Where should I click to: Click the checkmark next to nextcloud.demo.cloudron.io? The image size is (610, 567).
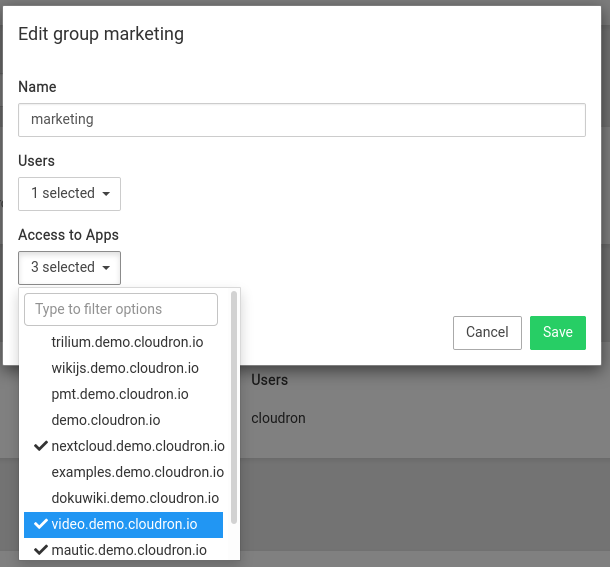tap(41, 446)
